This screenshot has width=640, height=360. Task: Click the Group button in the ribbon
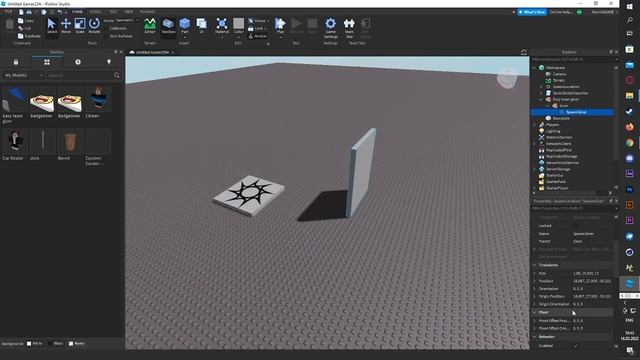coord(258,21)
